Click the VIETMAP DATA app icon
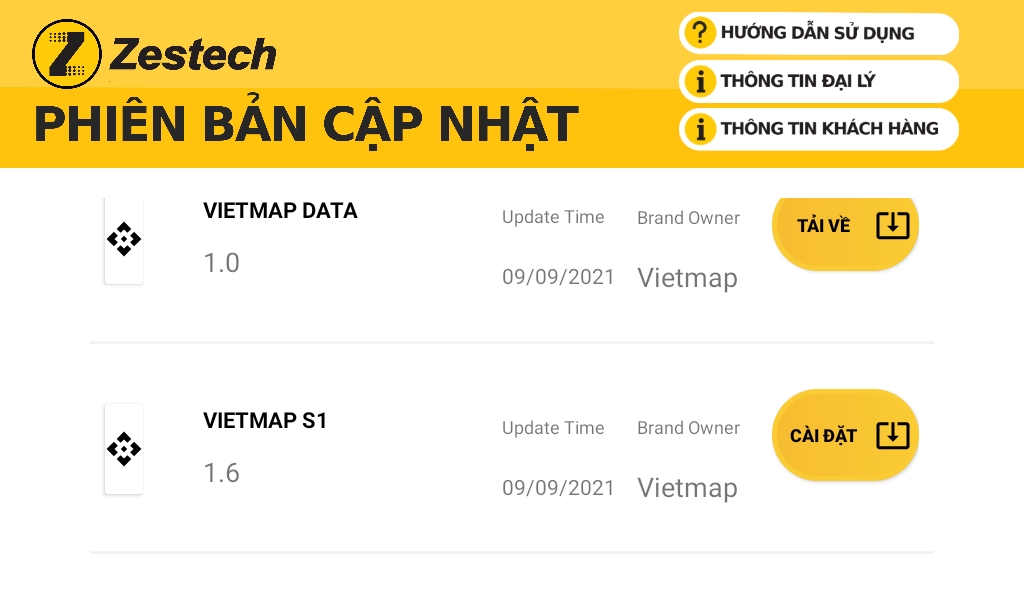1024x600 pixels. [x=124, y=240]
